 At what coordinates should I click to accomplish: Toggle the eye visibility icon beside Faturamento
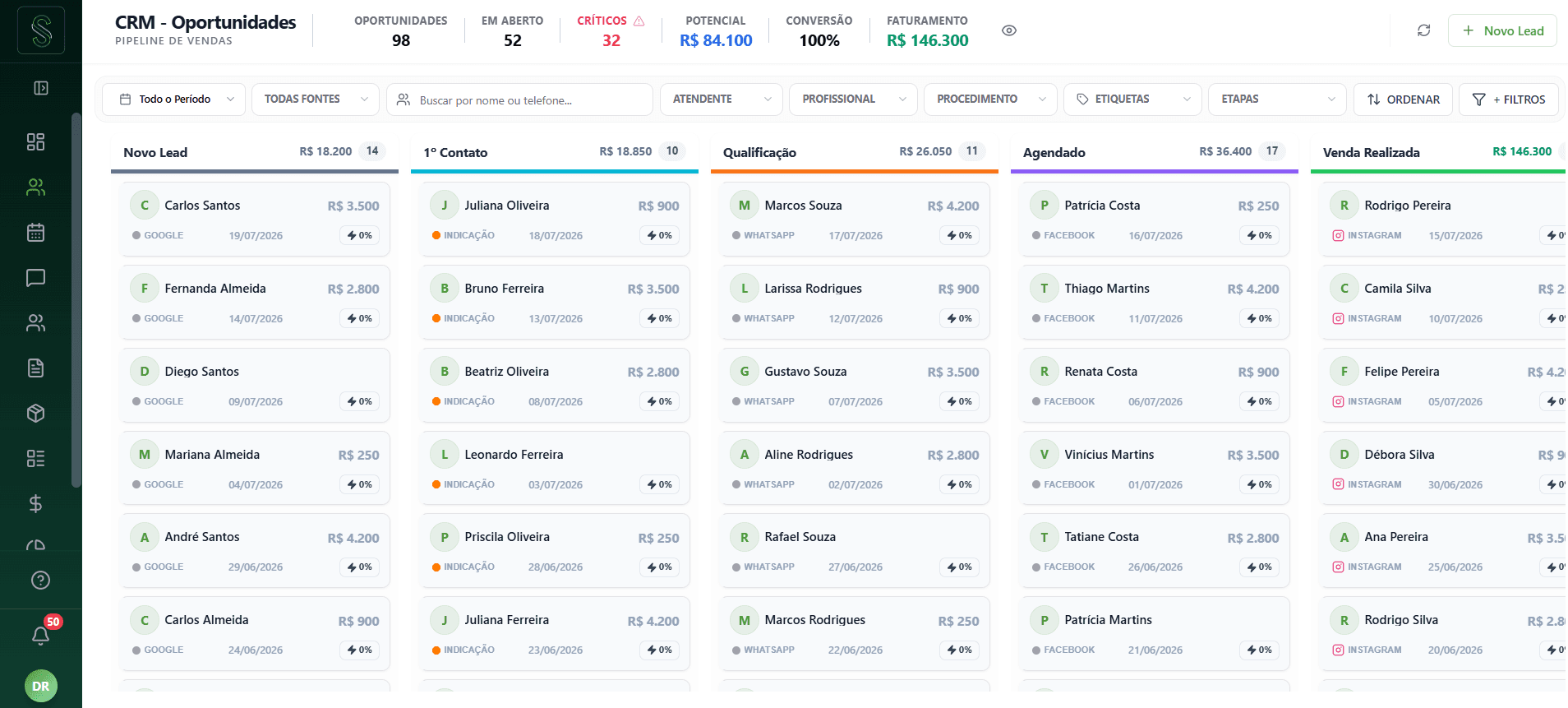click(x=1009, y=30)
